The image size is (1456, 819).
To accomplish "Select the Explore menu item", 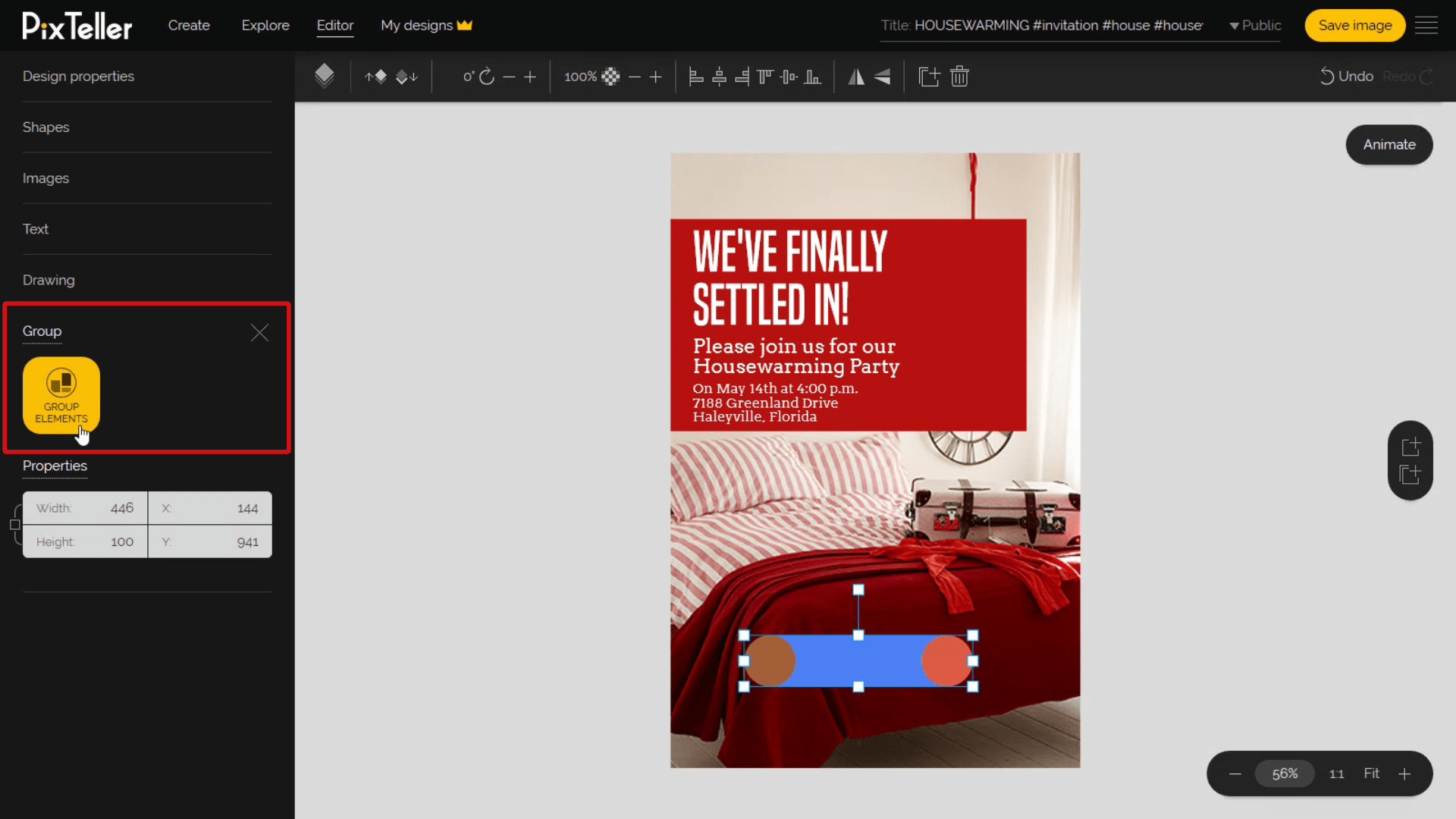I will click(x=265, y=25).
